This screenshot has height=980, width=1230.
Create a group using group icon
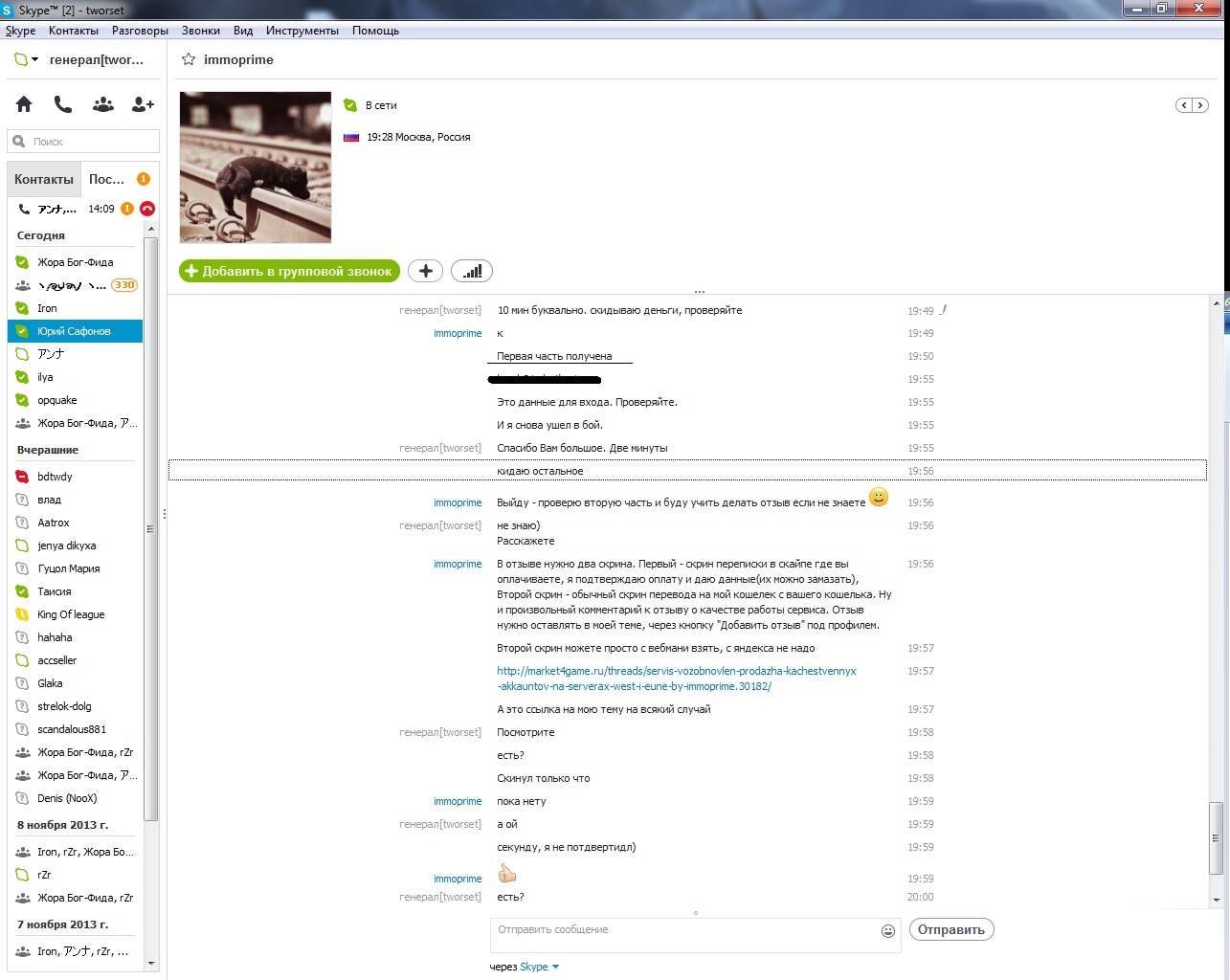[x=103, y=104]
